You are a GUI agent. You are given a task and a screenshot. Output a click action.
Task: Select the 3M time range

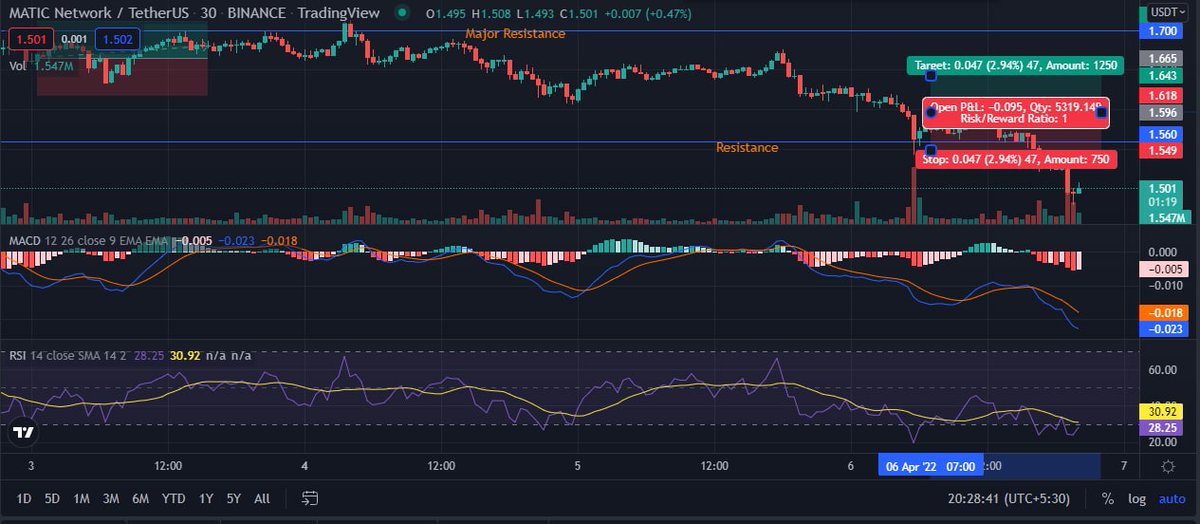pos(111,498)
